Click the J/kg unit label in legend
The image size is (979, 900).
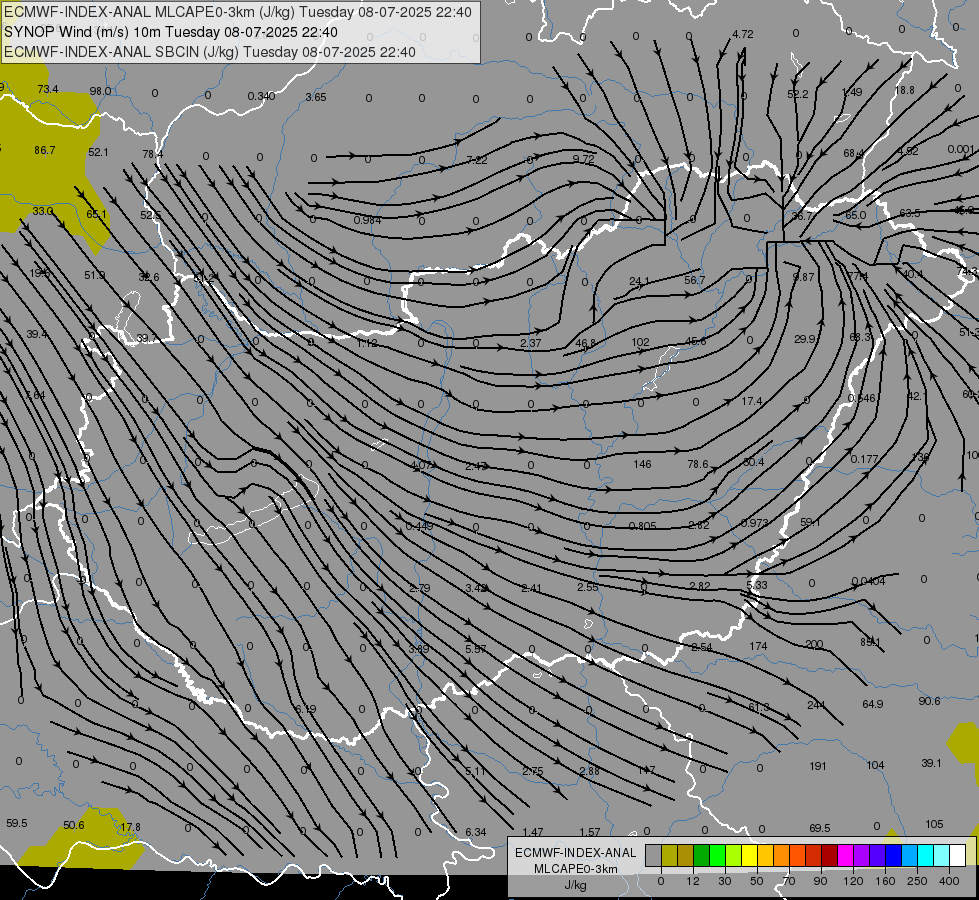[x=575, y=884]
